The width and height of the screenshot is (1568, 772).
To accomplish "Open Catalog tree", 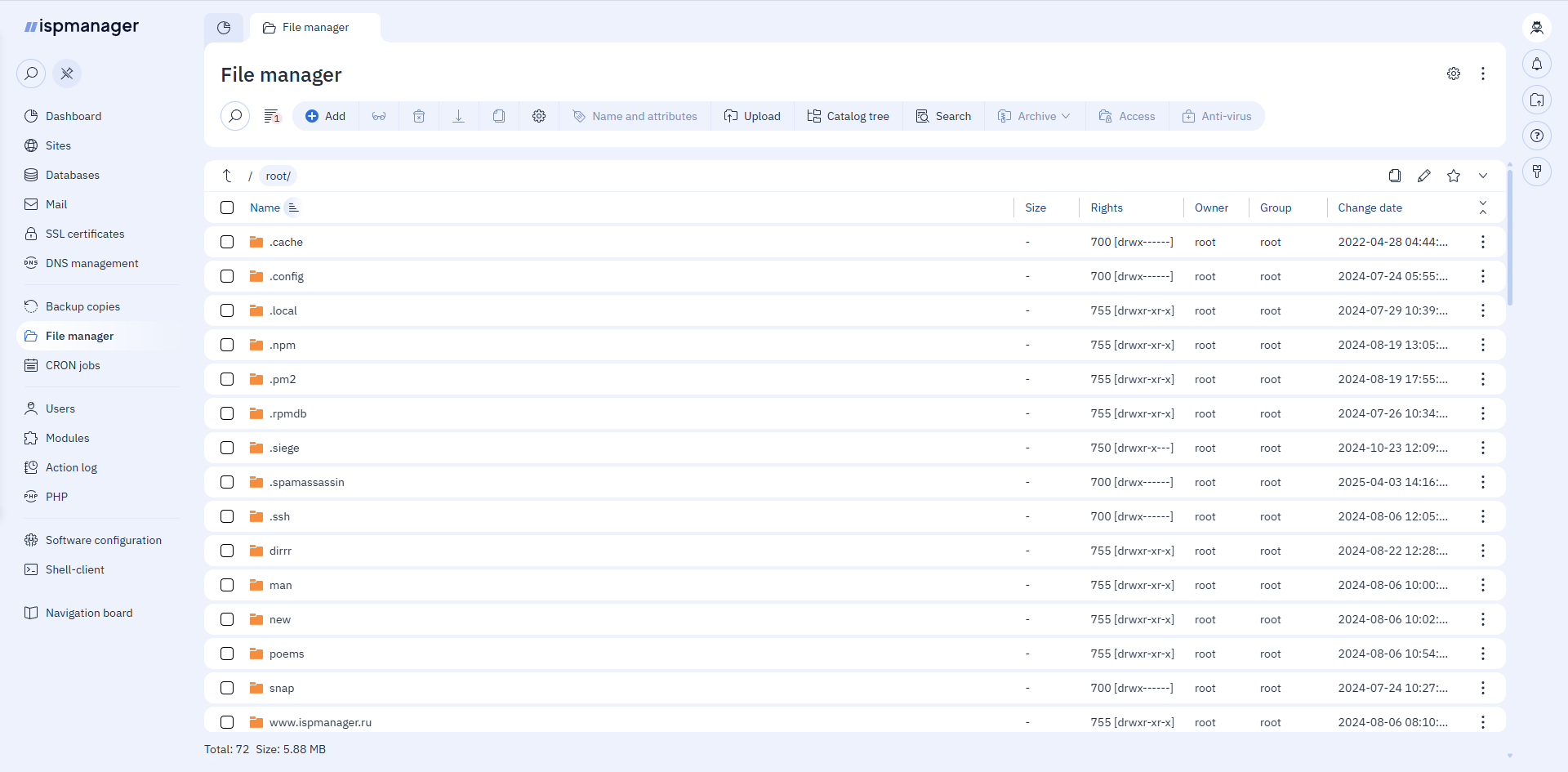I will tap(849, 116).
